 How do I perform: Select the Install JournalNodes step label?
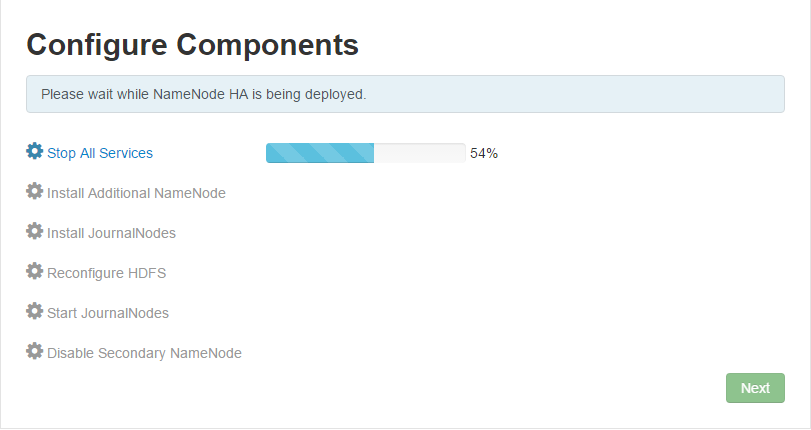[111, 233]
